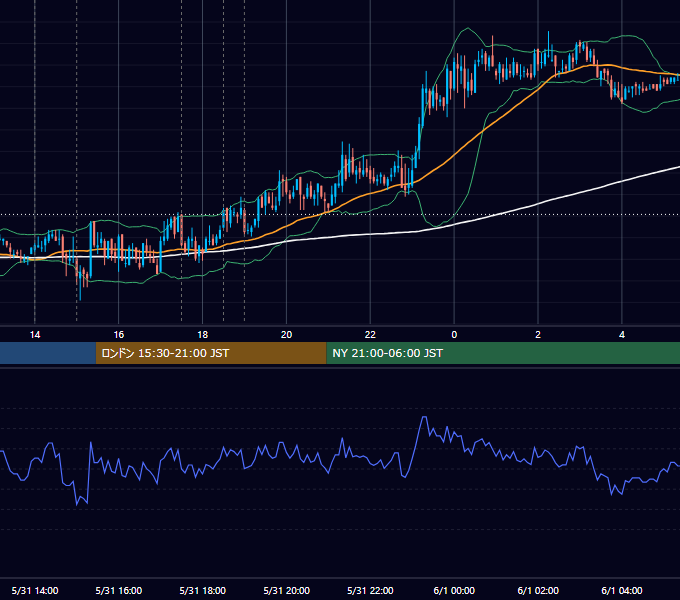Click the hour 4 axis label
This screenshot has width=680, height=600.
622,335
